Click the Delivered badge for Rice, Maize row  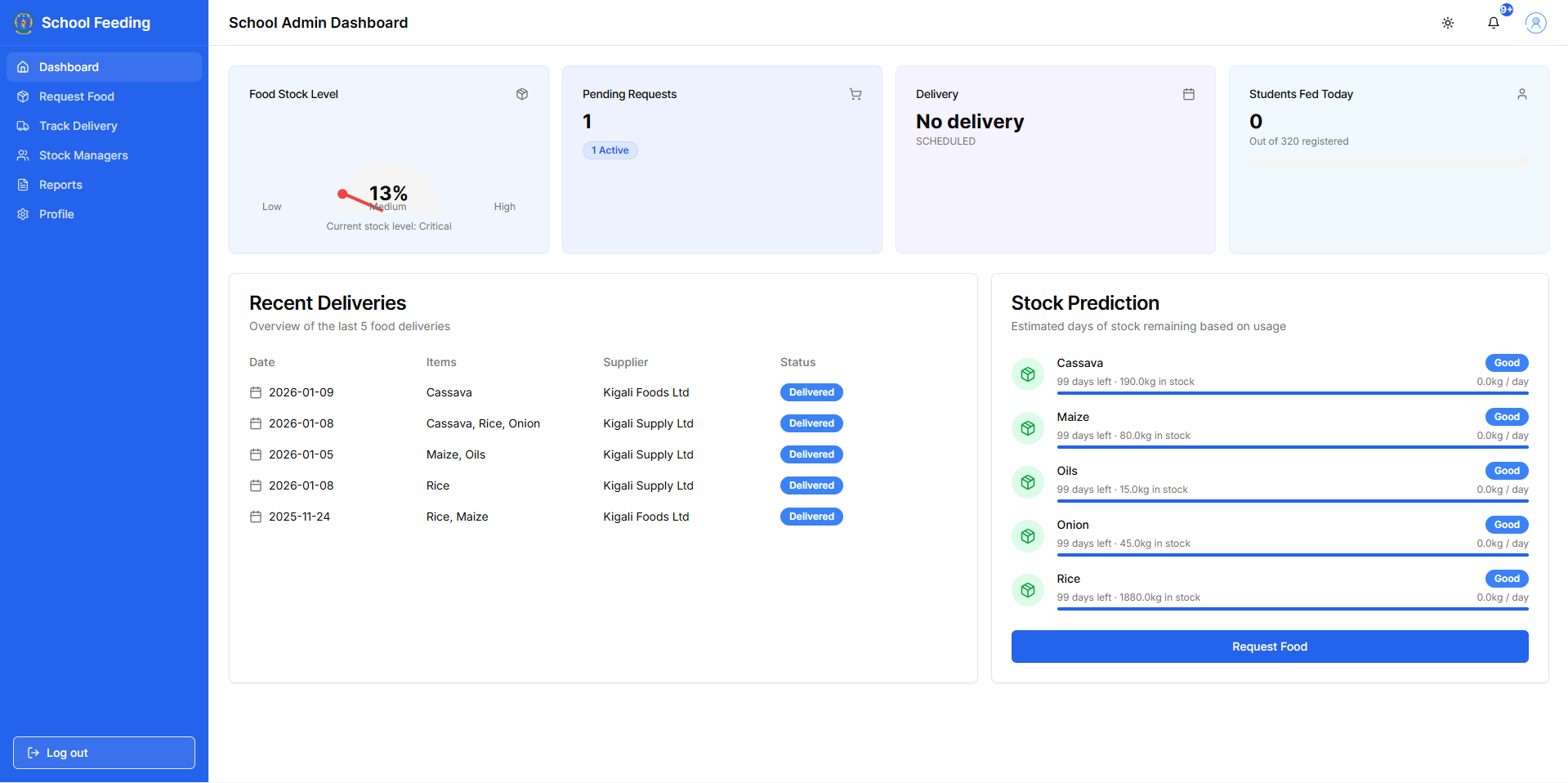coord(811,517)
